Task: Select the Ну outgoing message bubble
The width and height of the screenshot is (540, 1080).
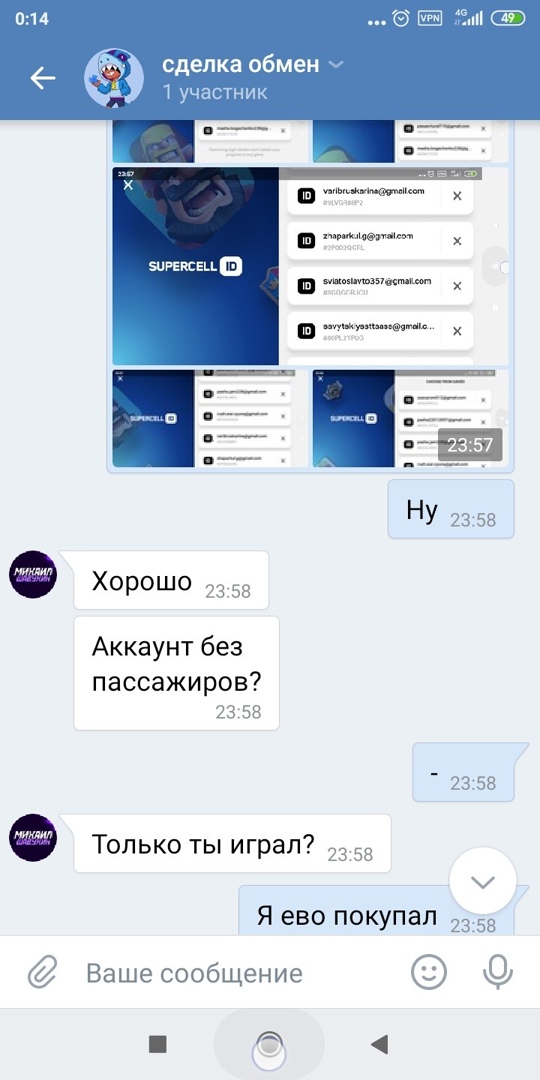Action: point(451,509)
